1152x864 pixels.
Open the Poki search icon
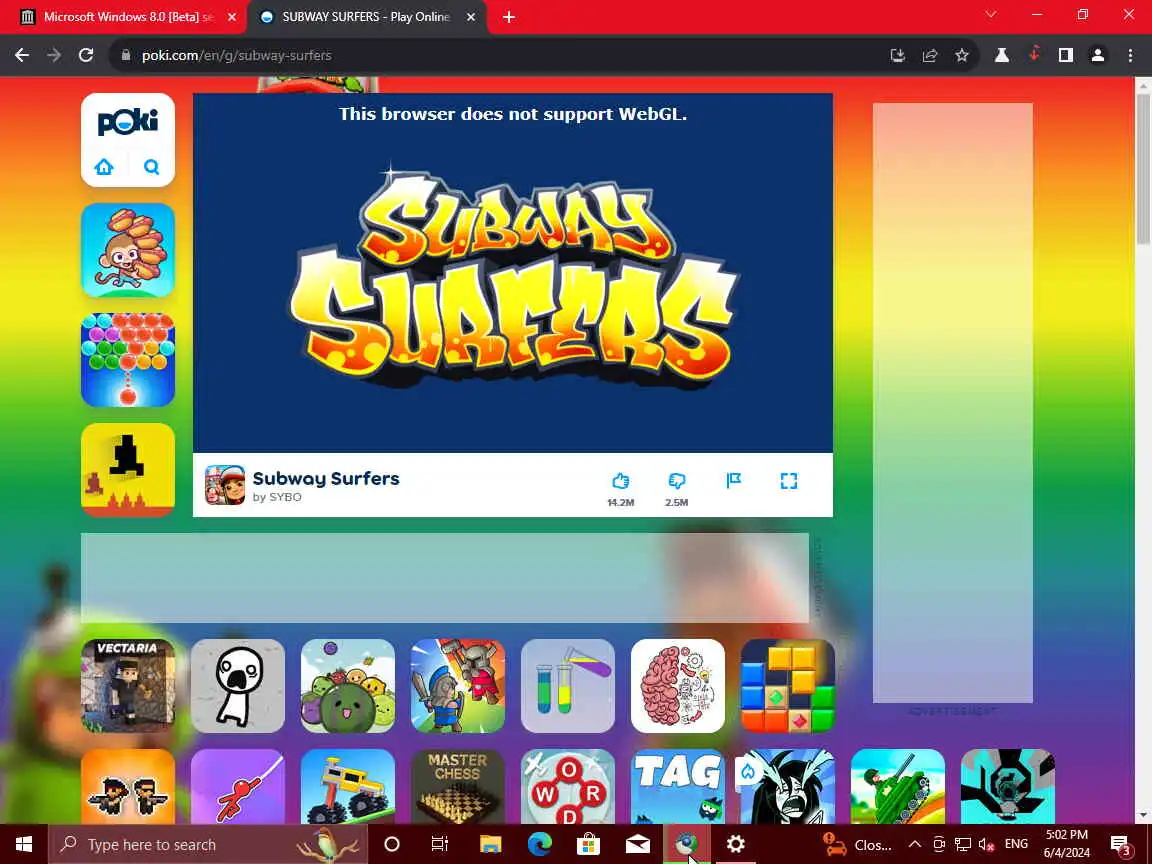151,167
